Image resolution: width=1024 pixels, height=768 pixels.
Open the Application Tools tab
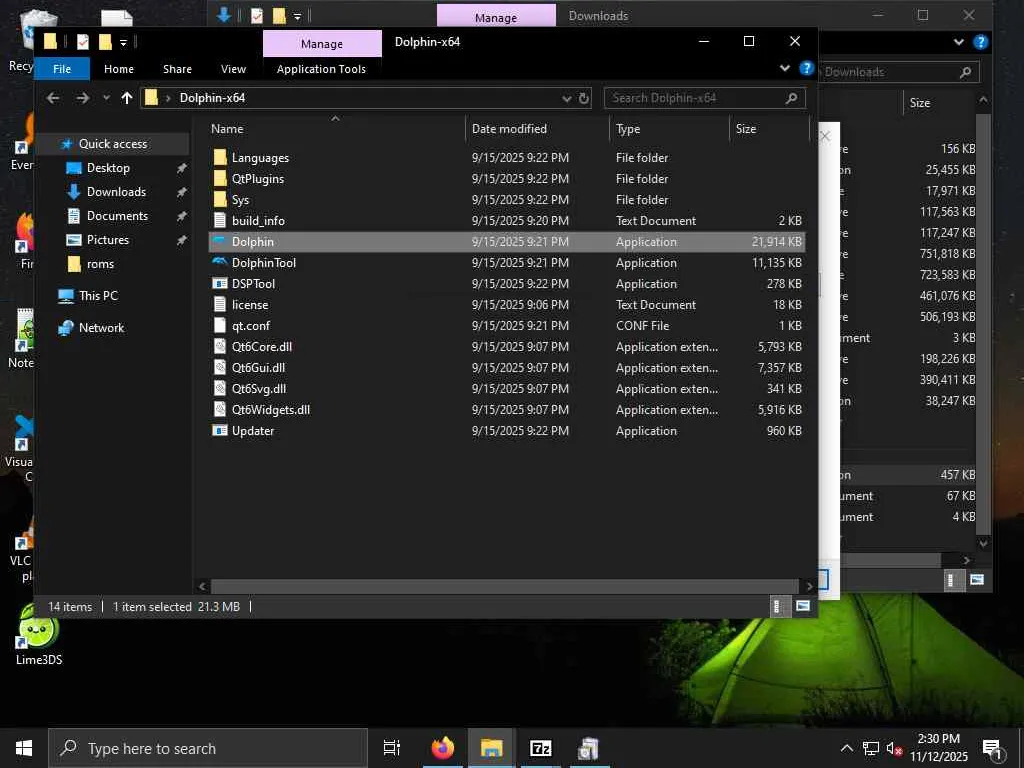point(321,69)
